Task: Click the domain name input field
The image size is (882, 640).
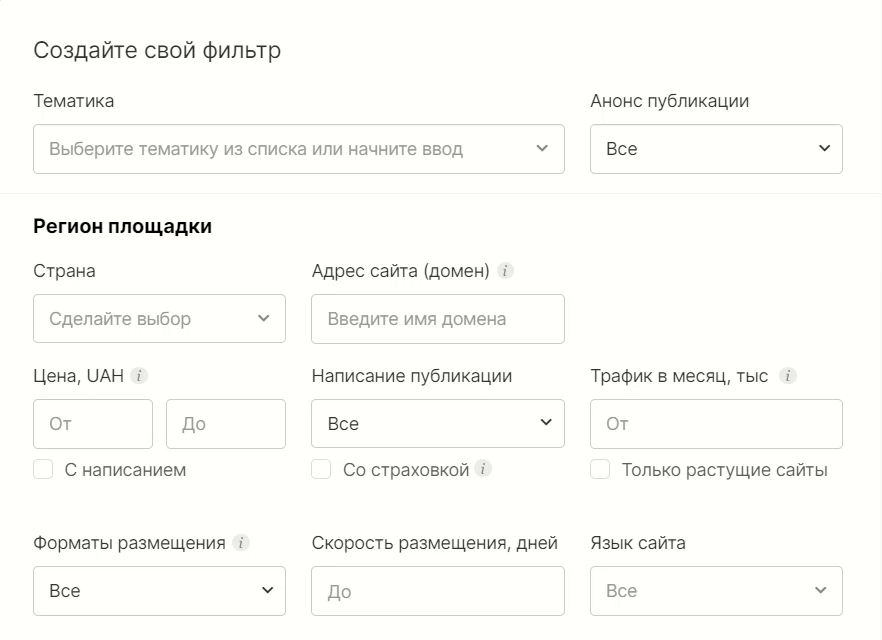Action: point(438,318)
